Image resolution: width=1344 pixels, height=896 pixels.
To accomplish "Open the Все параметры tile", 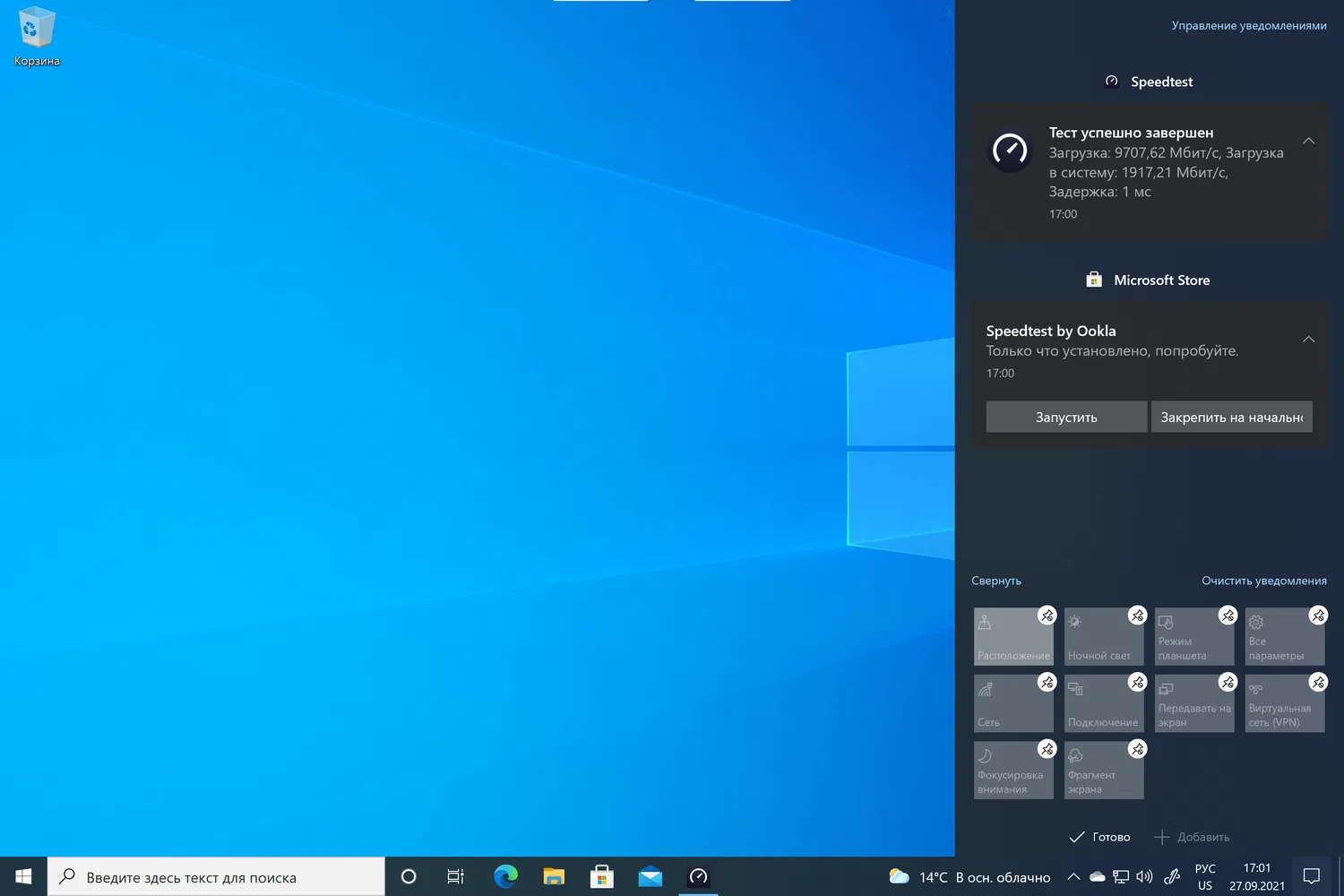I will click(1285, 637).
